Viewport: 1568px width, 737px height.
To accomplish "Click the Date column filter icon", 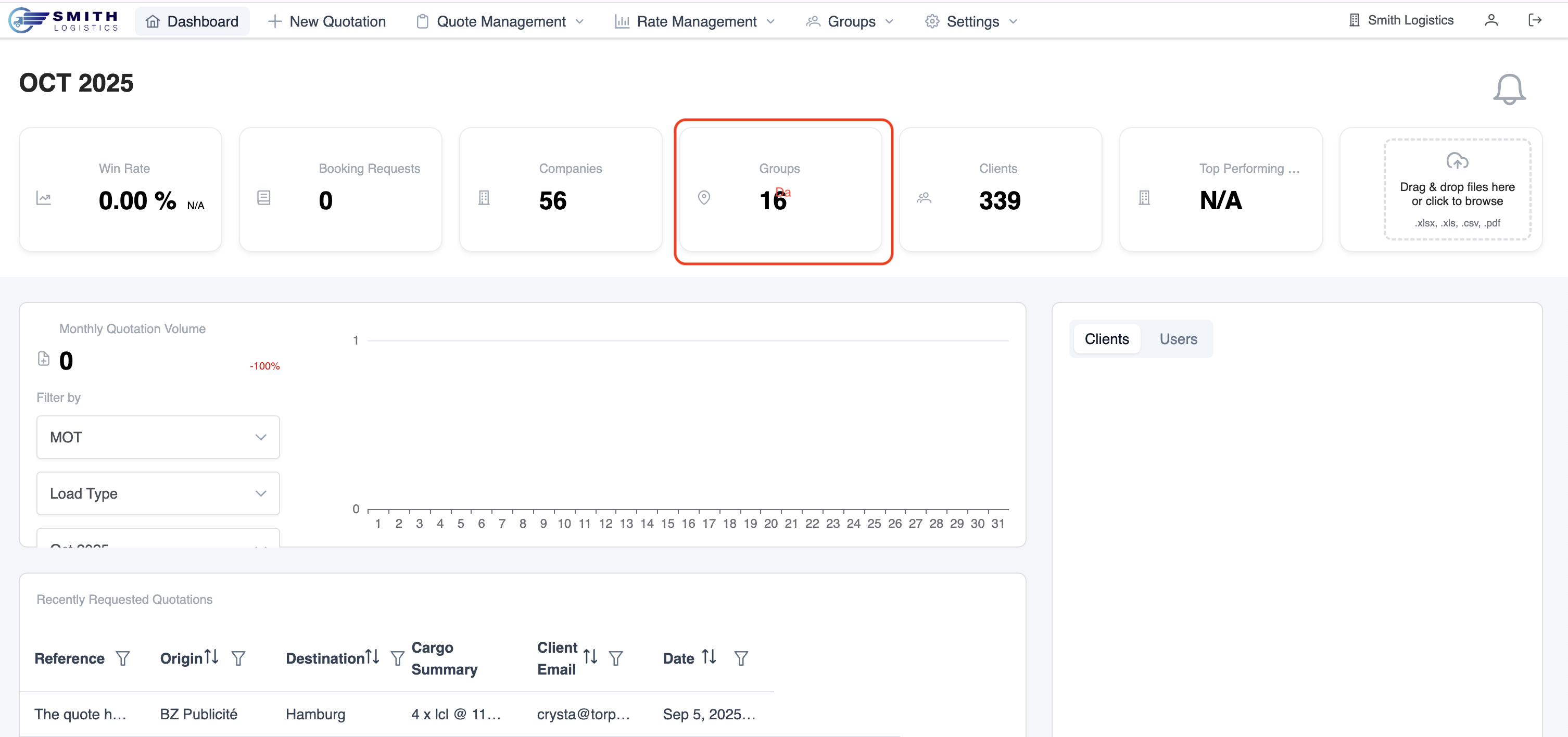I will (741, 658).
